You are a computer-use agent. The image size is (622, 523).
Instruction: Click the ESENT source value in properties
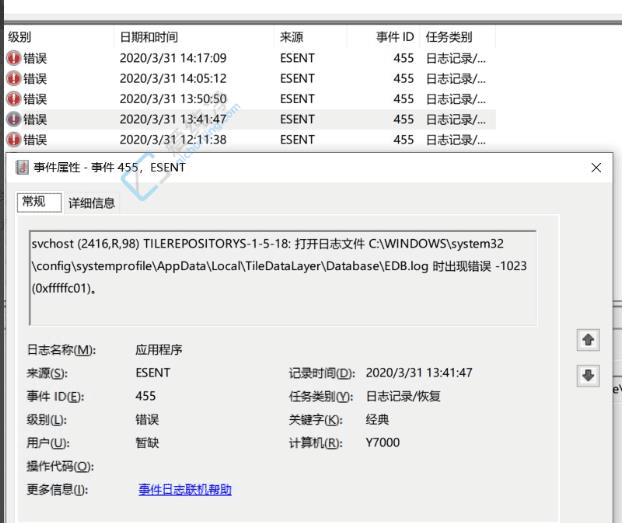coord(153,373)
